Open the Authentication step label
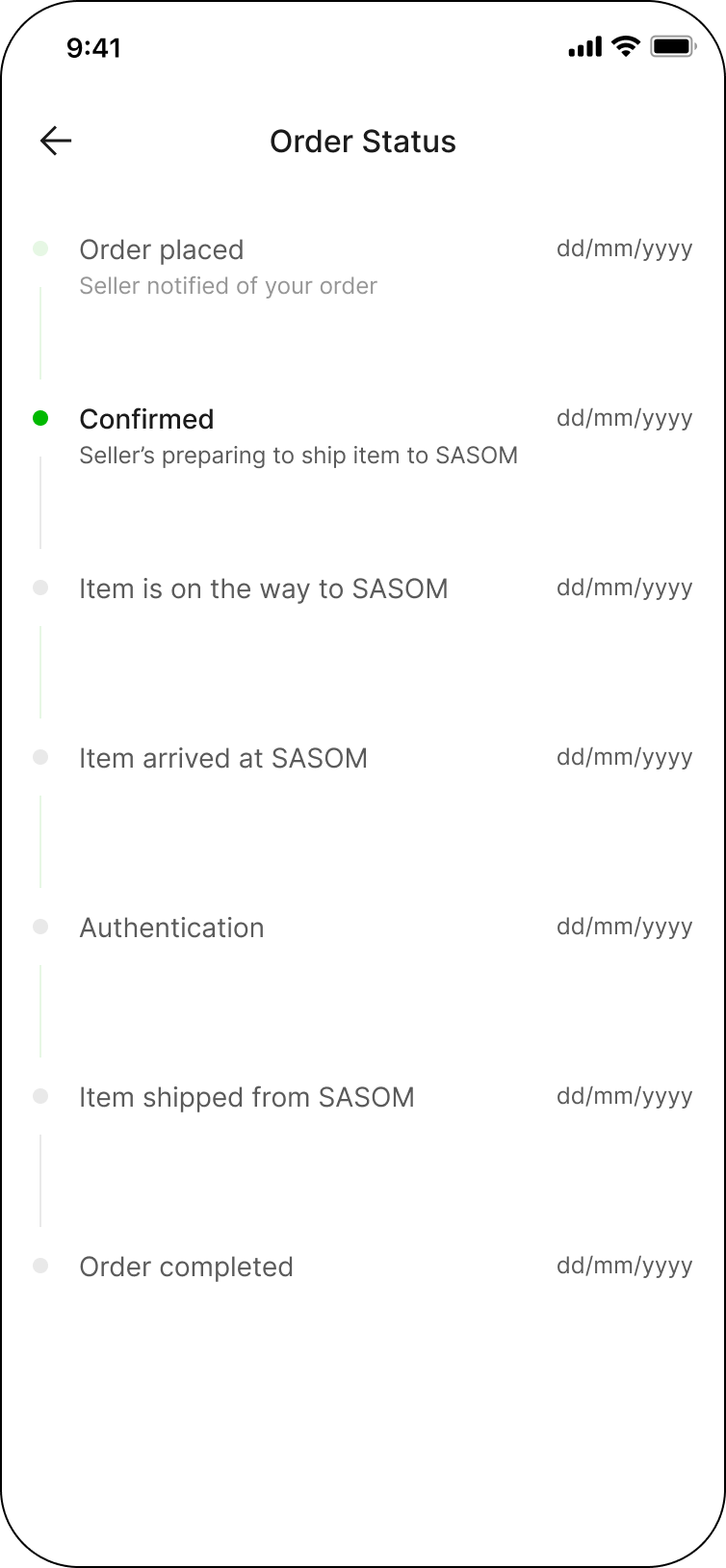This screenshot has height=1568, width=726. pos(171,928)
